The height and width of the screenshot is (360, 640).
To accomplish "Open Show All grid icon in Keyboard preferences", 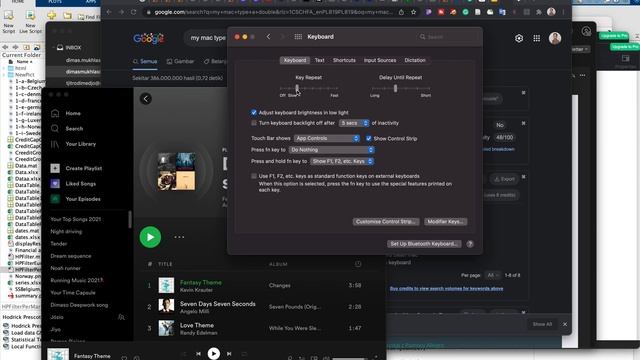I will tap(298, 37).
